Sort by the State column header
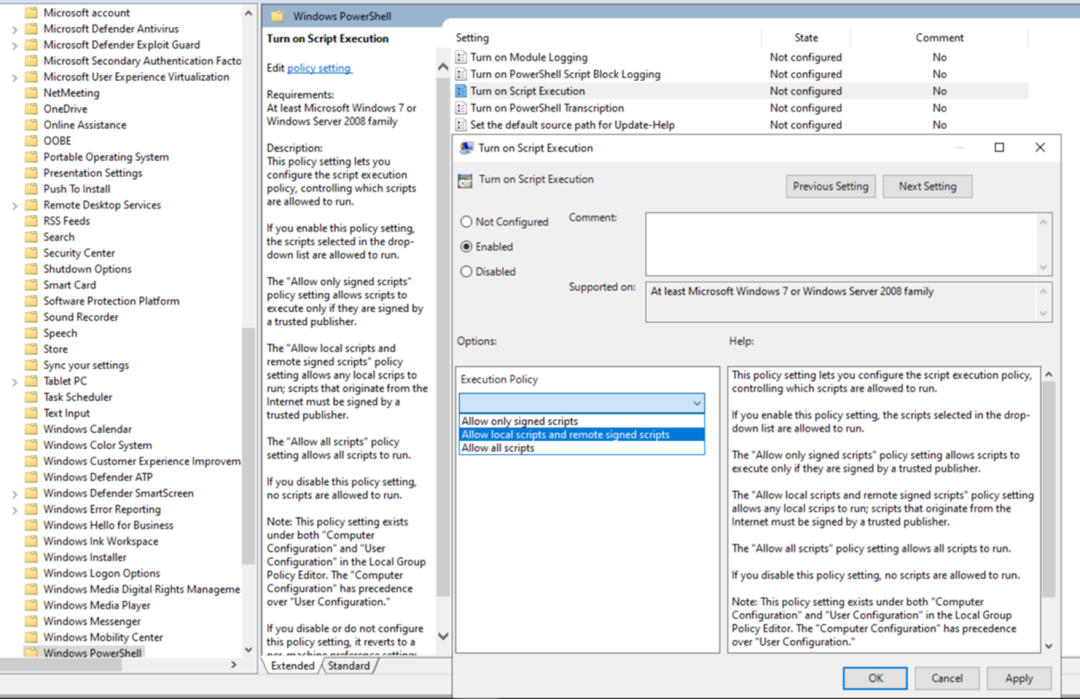The width and height of the screenshot is (1080, 699). [806, 38]
